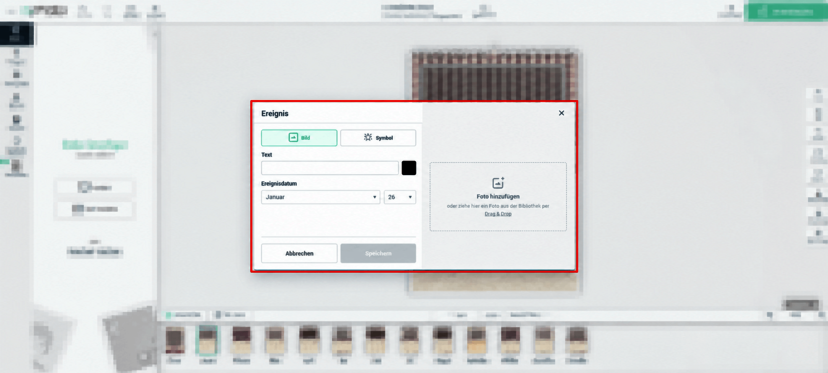Open the day dropdown showing 26
The height and width of the screenshot is (373, 828).
point(400,197)
